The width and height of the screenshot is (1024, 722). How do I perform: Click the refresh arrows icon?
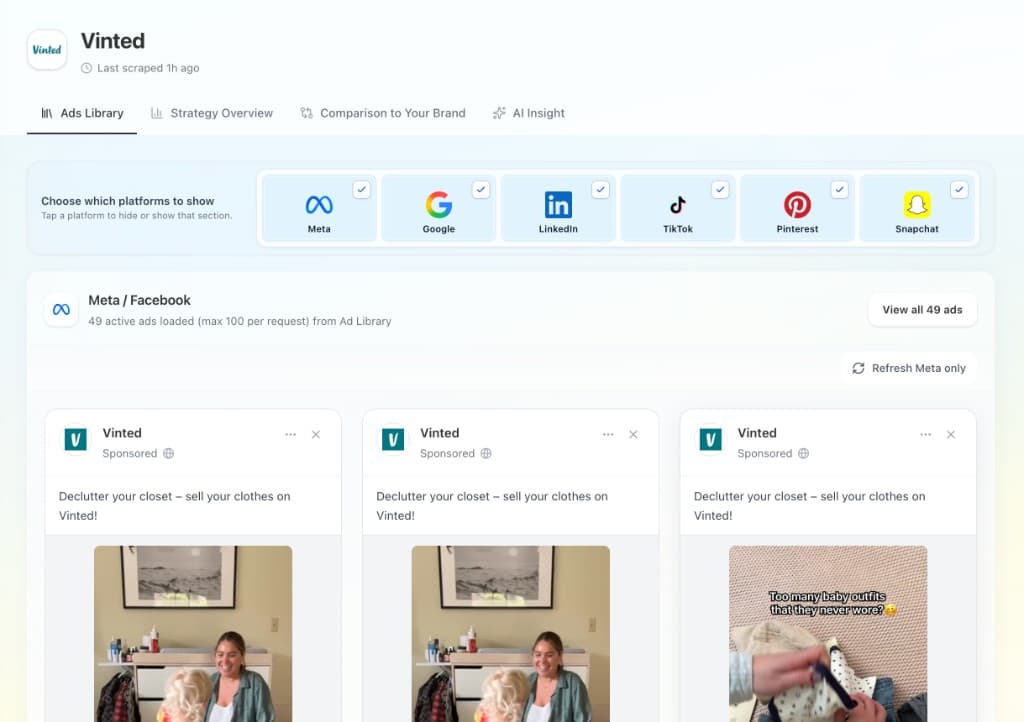tap(858, 368)
